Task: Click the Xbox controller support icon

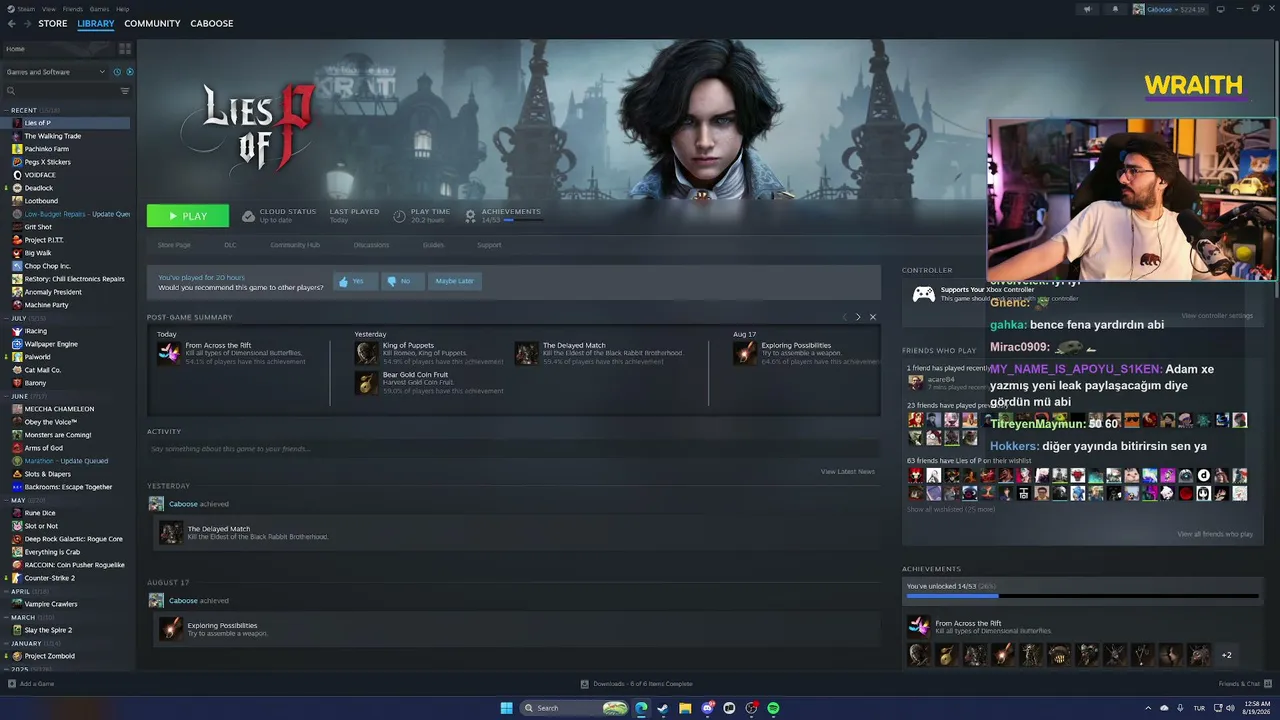Action: 924,294
